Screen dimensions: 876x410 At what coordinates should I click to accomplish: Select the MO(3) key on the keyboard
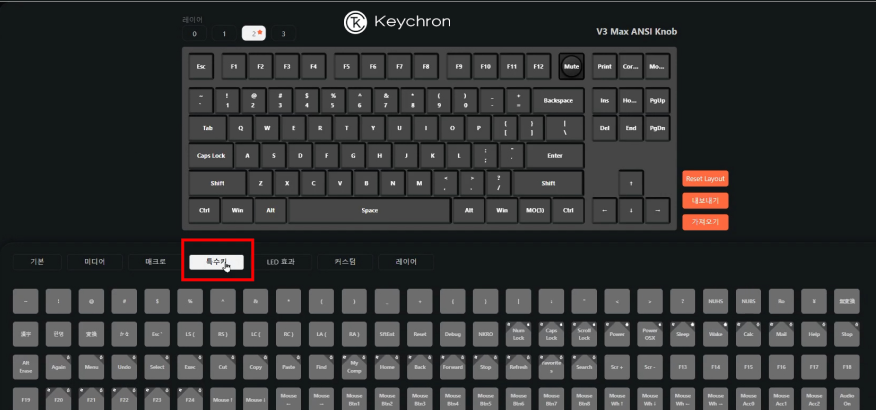tap(535, 211)
